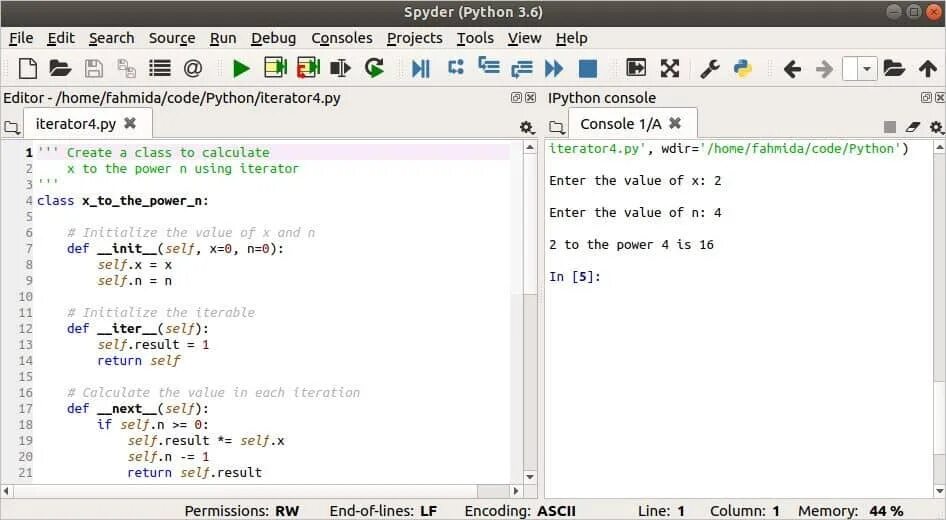Undock the Editor pane
The width and height of the screenshot is (946, 520).
[516, 97]
